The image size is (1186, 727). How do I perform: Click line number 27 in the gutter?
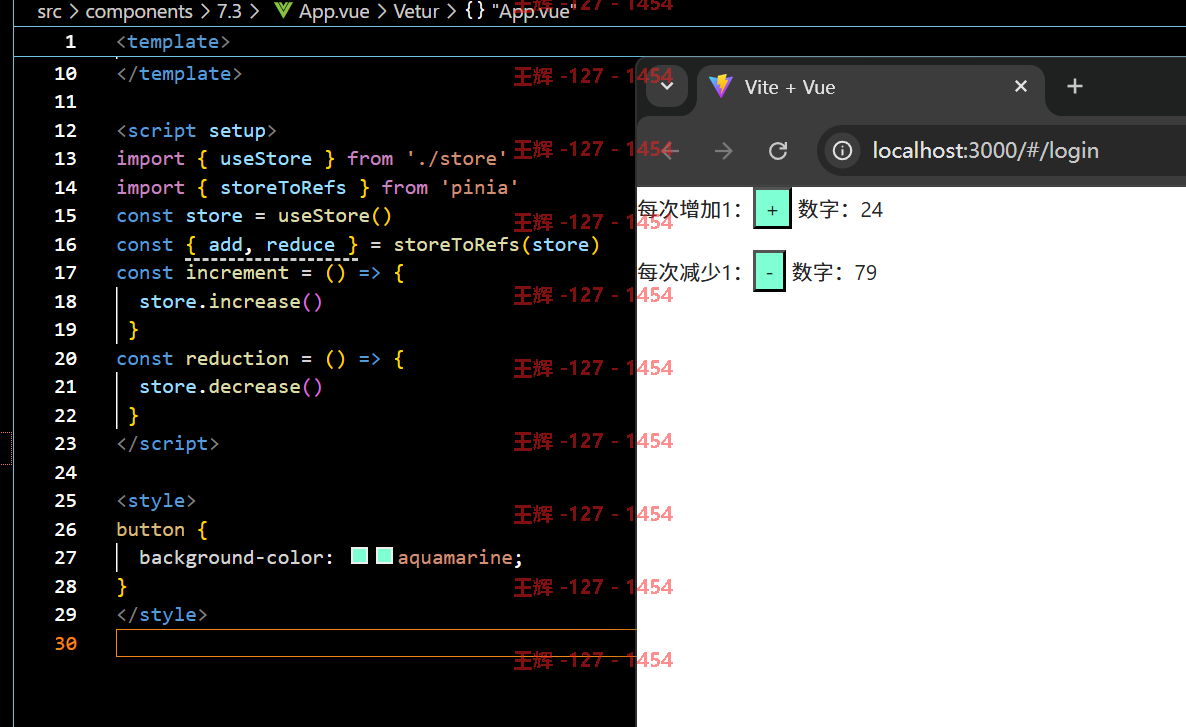click(x=65, y=558)
